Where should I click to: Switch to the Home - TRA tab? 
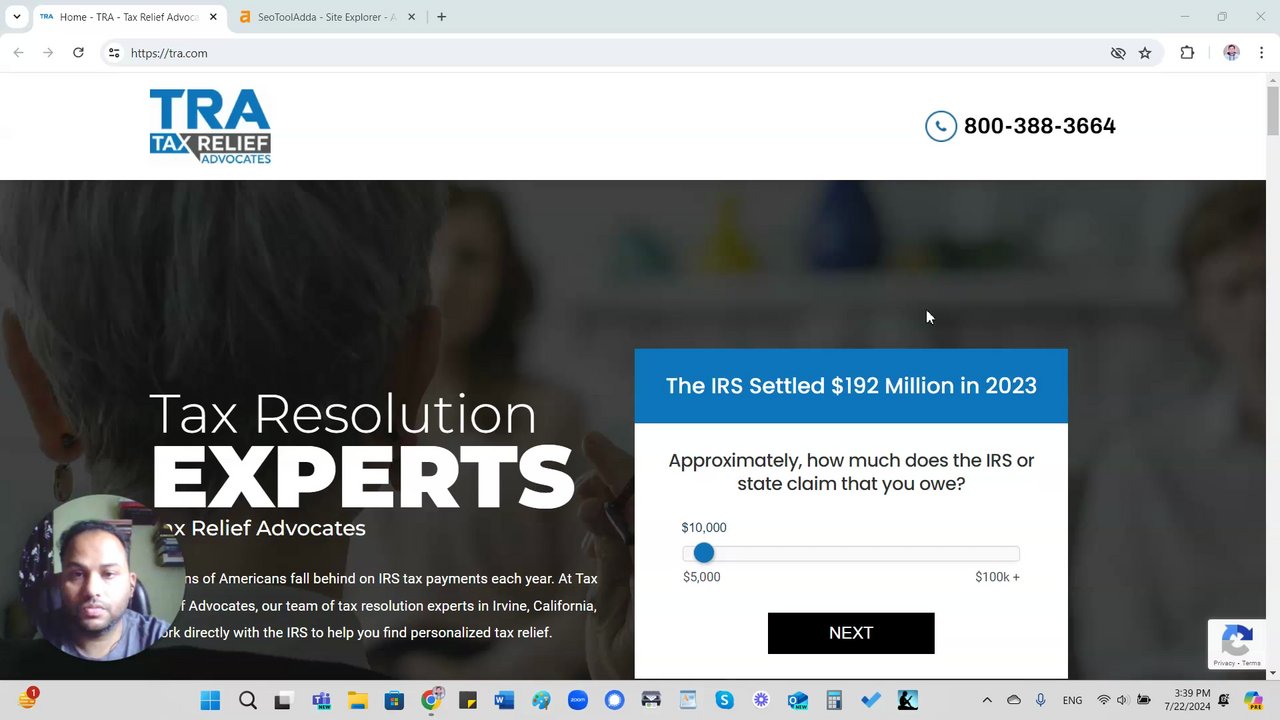click(128, 17)
